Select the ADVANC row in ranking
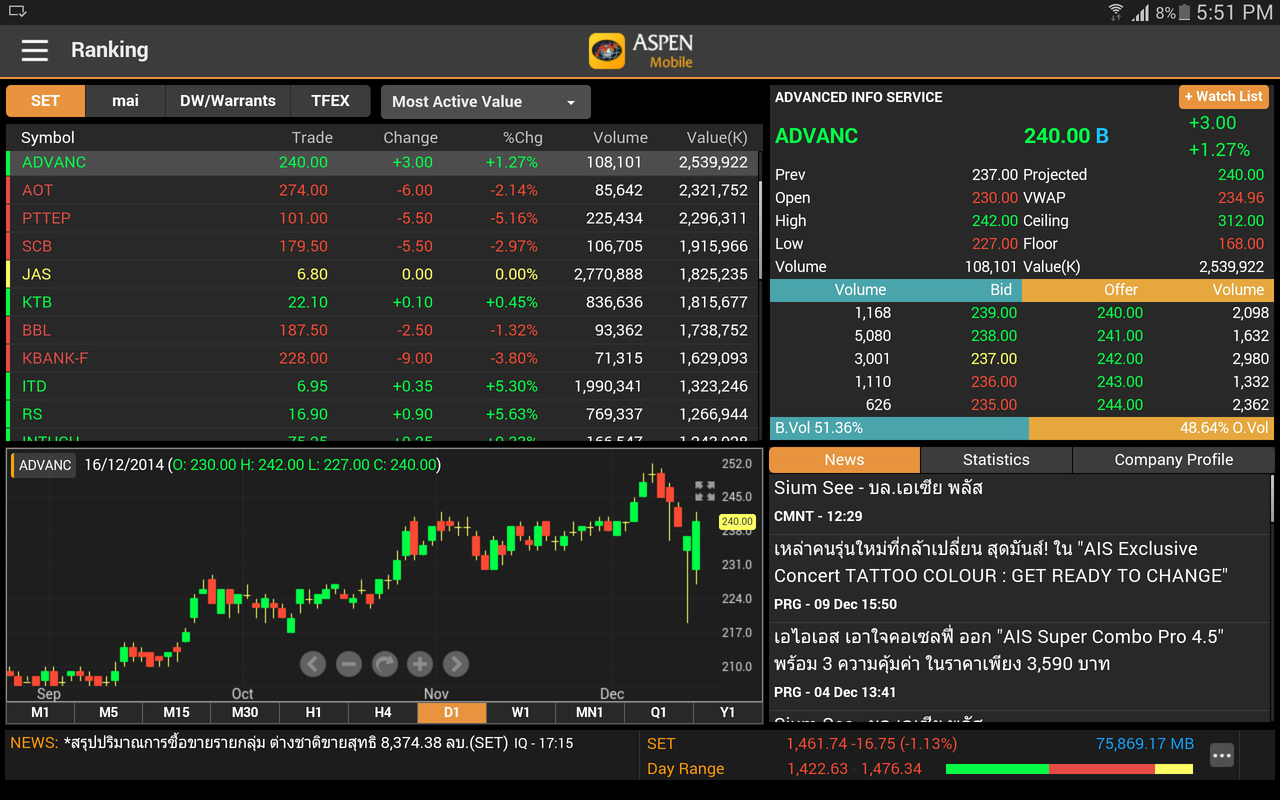This screenshot has width=1280, height=800. pyautogui.click(x=382, y=163)
